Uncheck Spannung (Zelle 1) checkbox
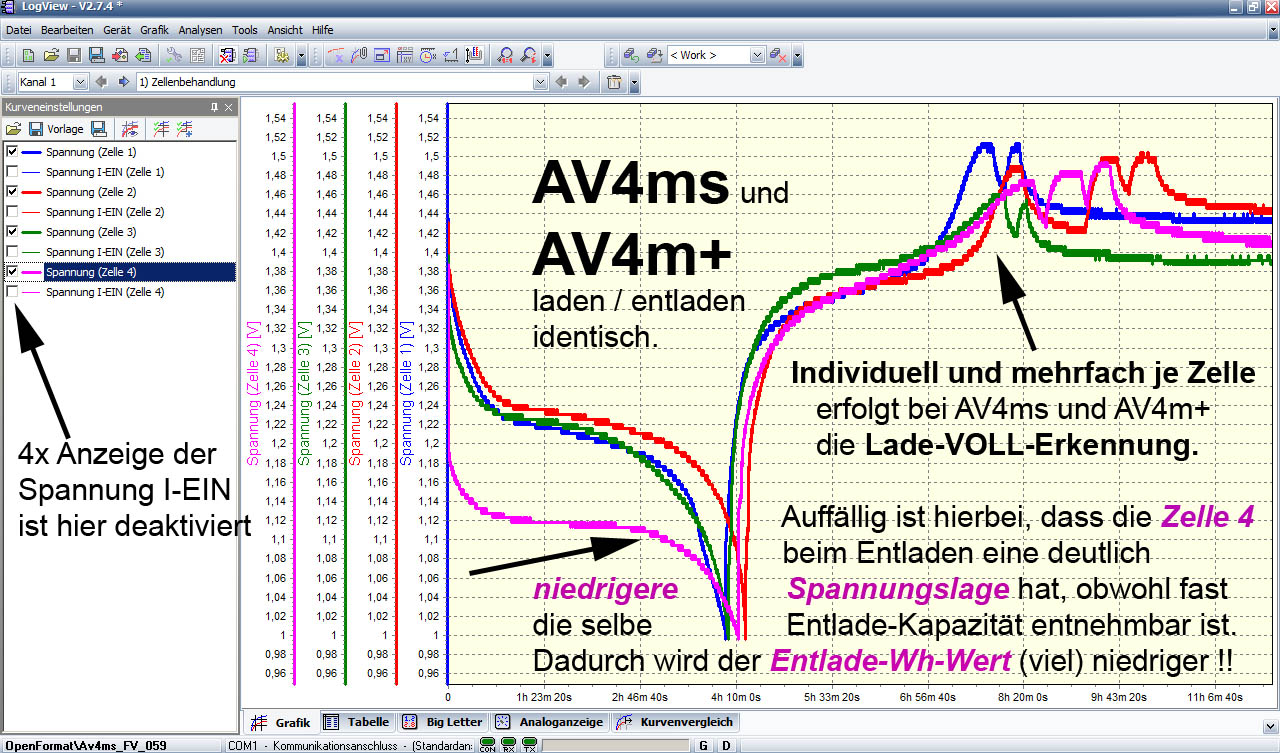Screen dimensions: 1280x753 click(x=12, y=152)
